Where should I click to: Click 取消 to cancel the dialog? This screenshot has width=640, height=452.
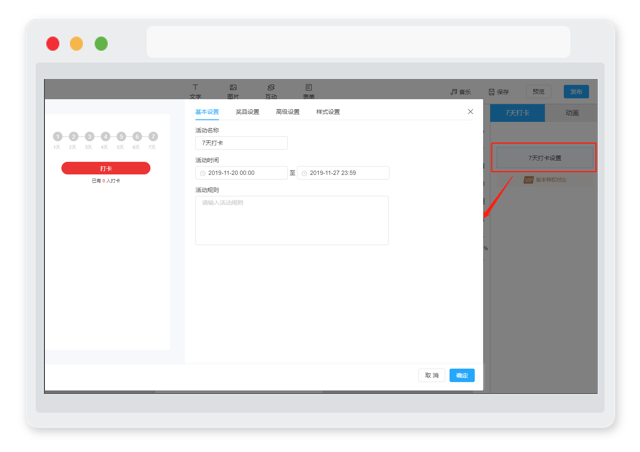coord(431,375)
